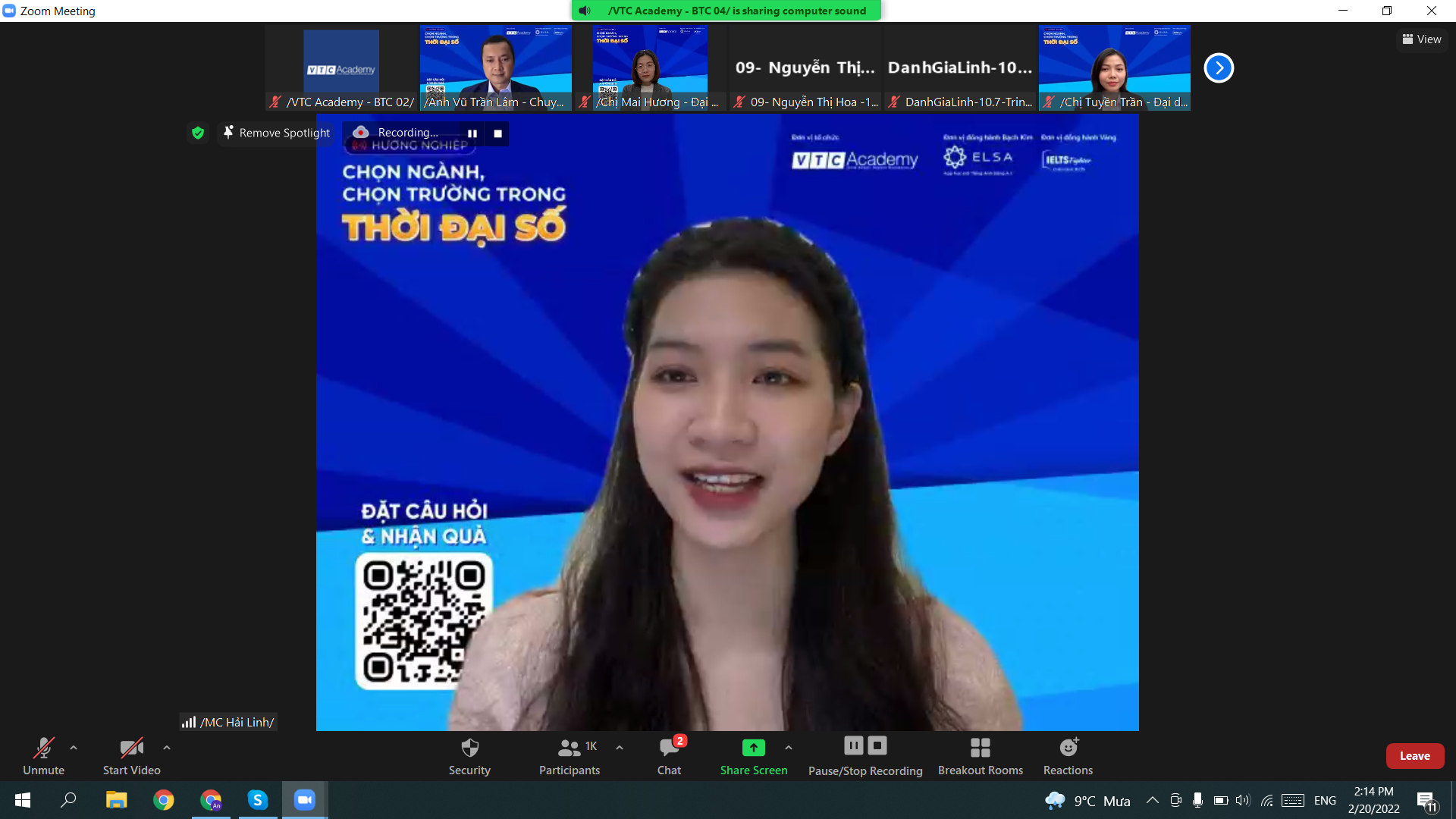Leave the meeting
Screen dimensions: 1456x819
[x=1414, y=756]
